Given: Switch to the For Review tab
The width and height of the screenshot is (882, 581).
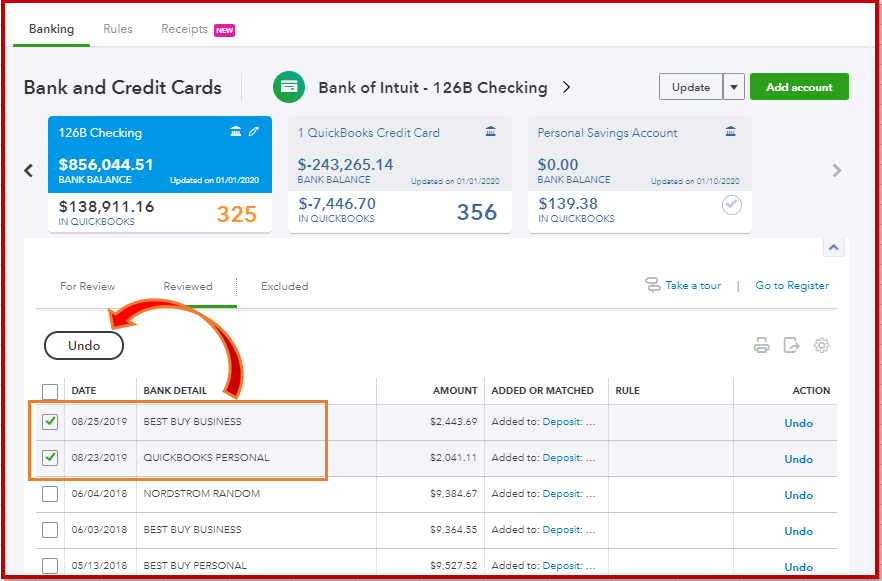Looking at the screenshot, I should pyautogui.click(x=87, y=286).
